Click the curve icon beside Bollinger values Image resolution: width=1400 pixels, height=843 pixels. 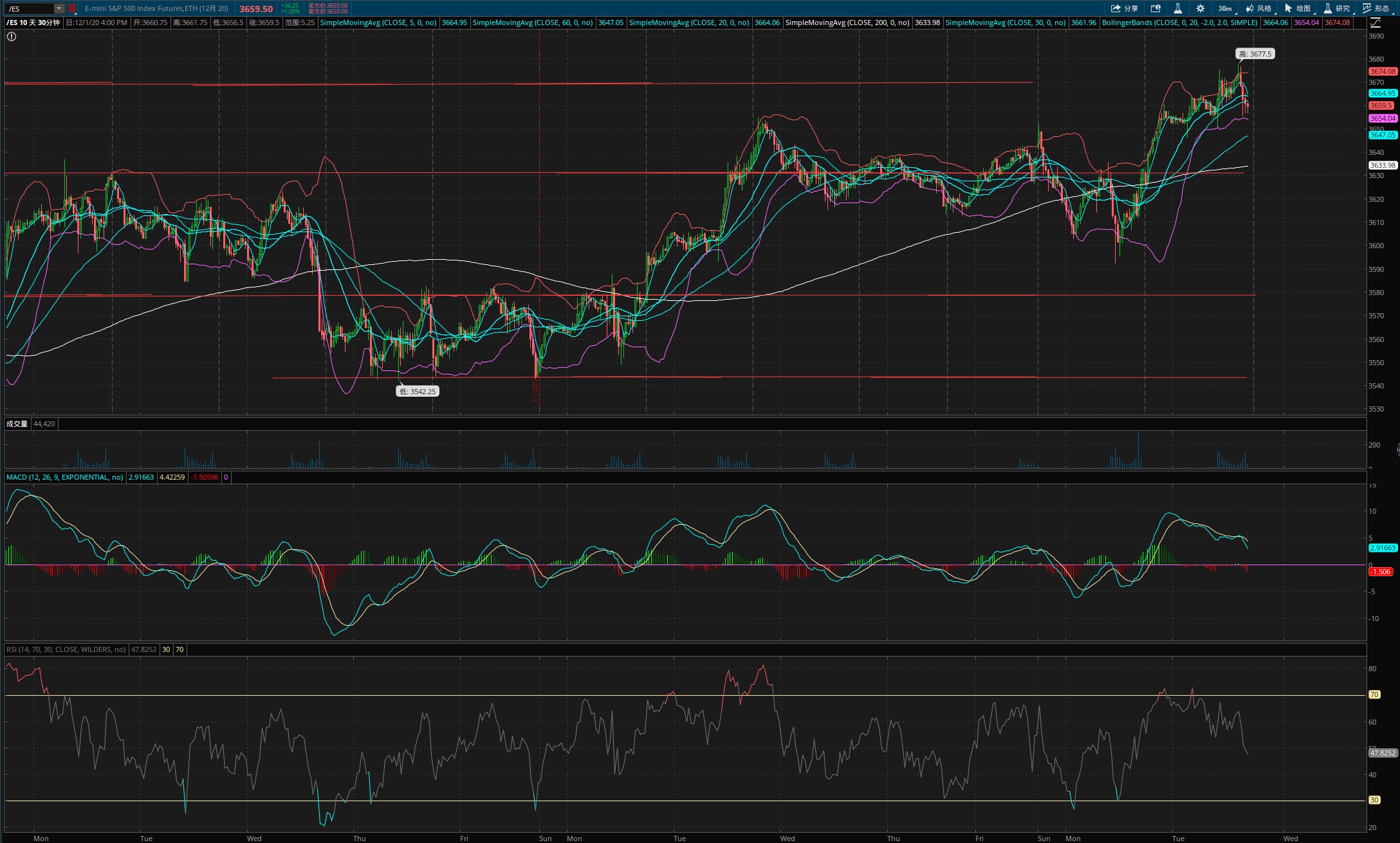pos(1375,23)
